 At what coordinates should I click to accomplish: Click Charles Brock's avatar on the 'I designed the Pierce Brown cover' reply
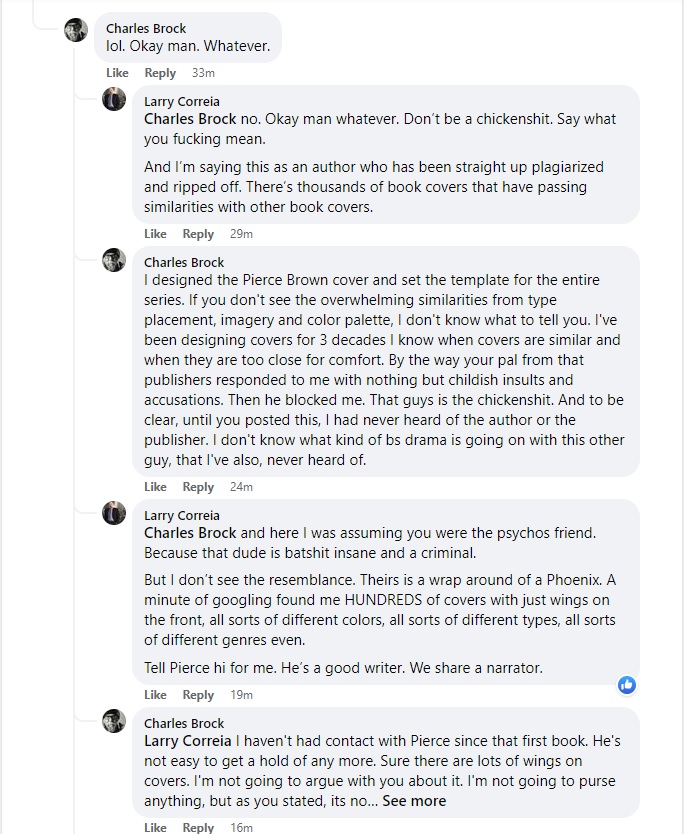click(x=114, y=260)
